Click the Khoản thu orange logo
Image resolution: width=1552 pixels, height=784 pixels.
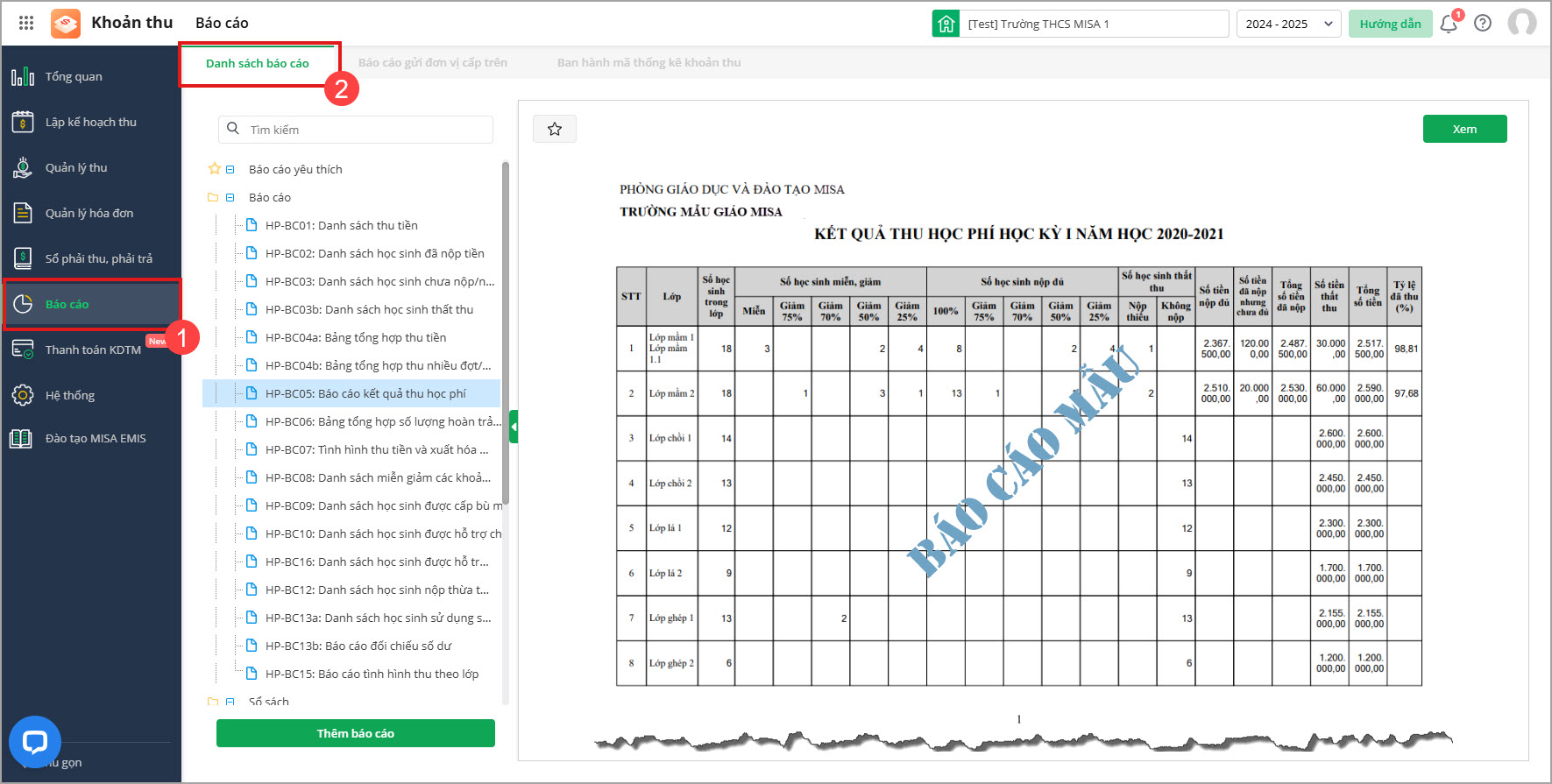pos(66,24)
